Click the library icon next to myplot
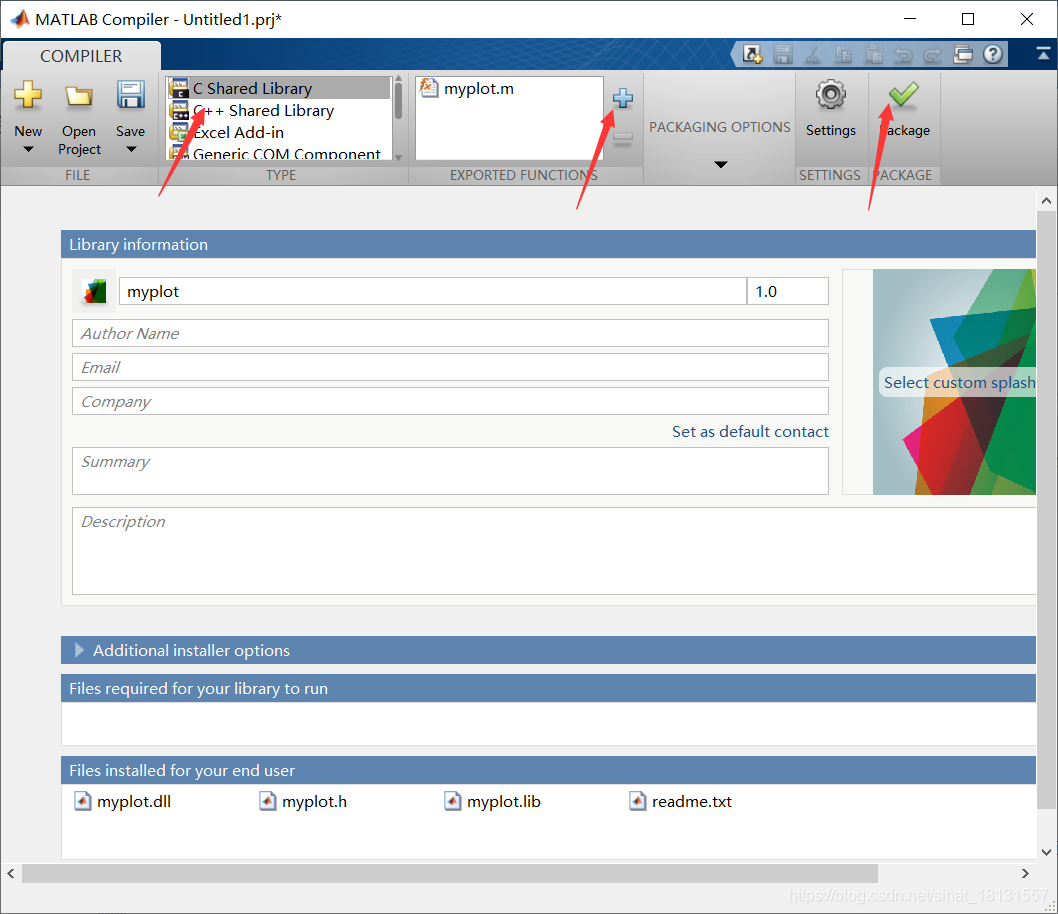The image size is (1058, 914). pyautogui.click(x=94, y=291)
